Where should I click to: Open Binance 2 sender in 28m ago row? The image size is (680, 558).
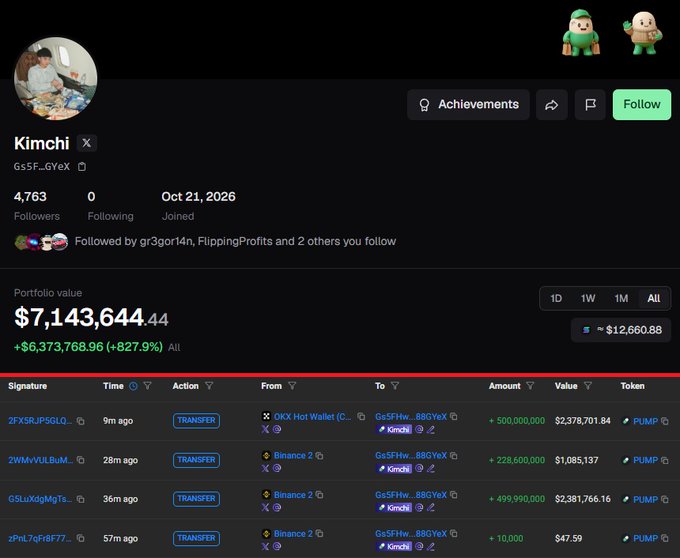click(293, 456)
